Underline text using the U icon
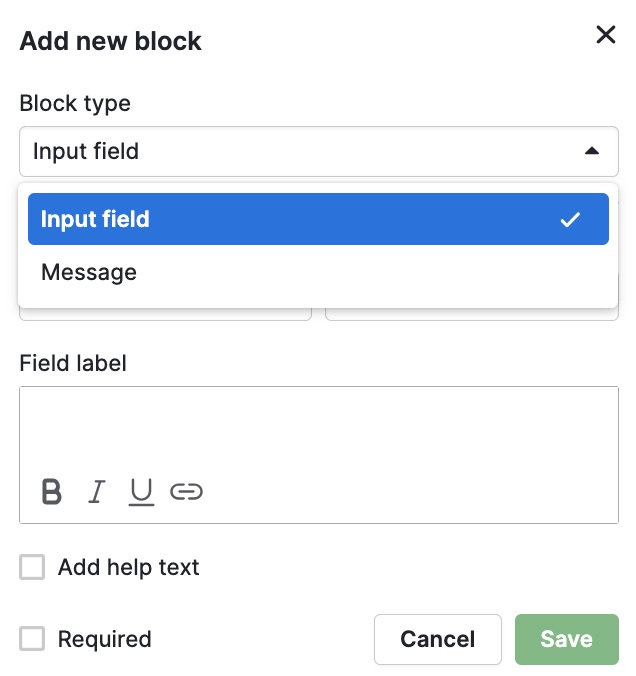 (141, 491)
